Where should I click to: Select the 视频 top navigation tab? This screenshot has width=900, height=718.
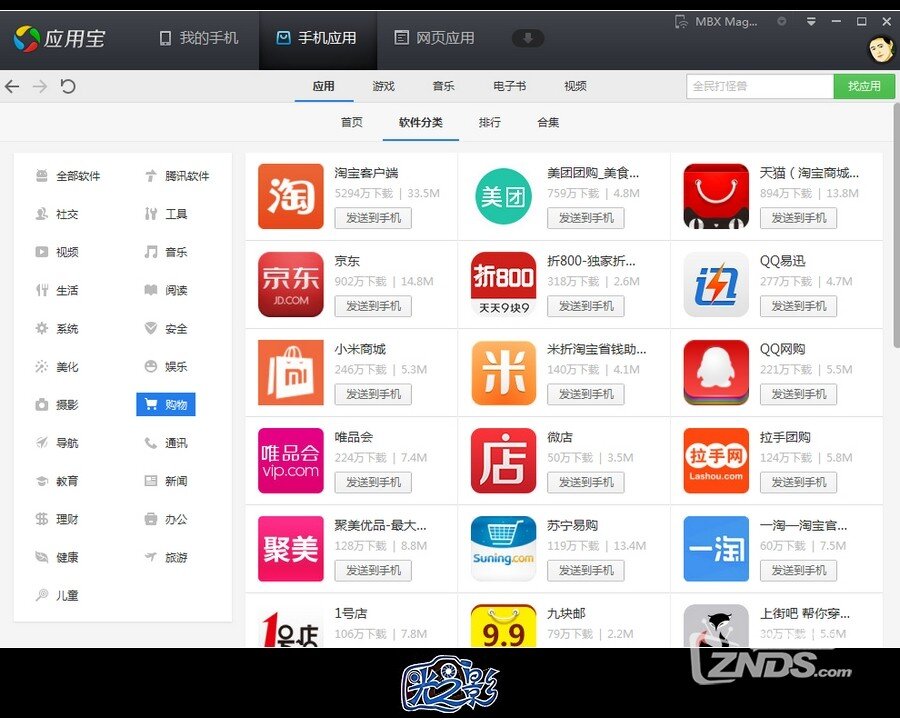click(x=575, y=86)
